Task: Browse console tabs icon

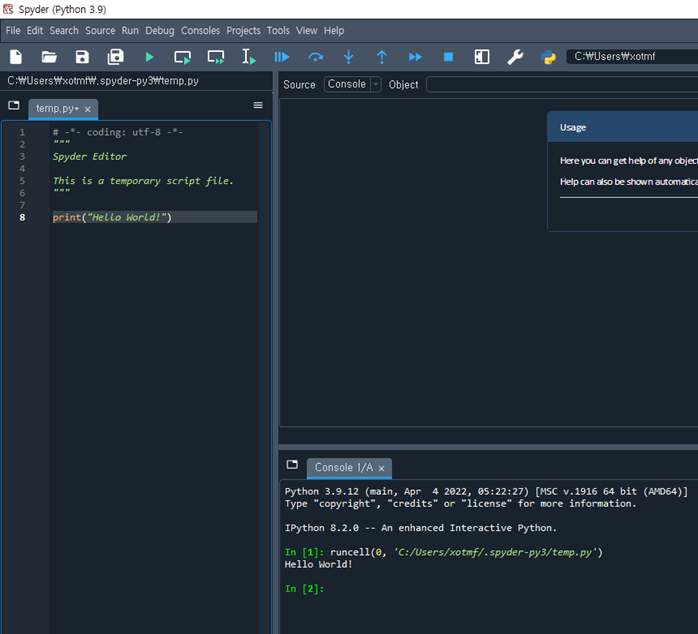Action: point(292,464)
